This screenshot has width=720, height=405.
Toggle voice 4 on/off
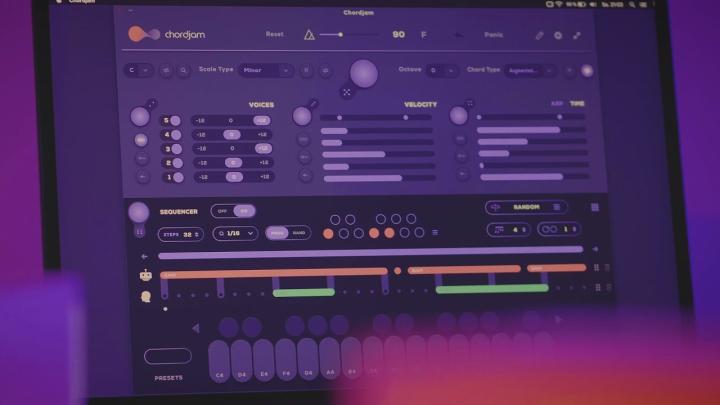coord(172,135)
